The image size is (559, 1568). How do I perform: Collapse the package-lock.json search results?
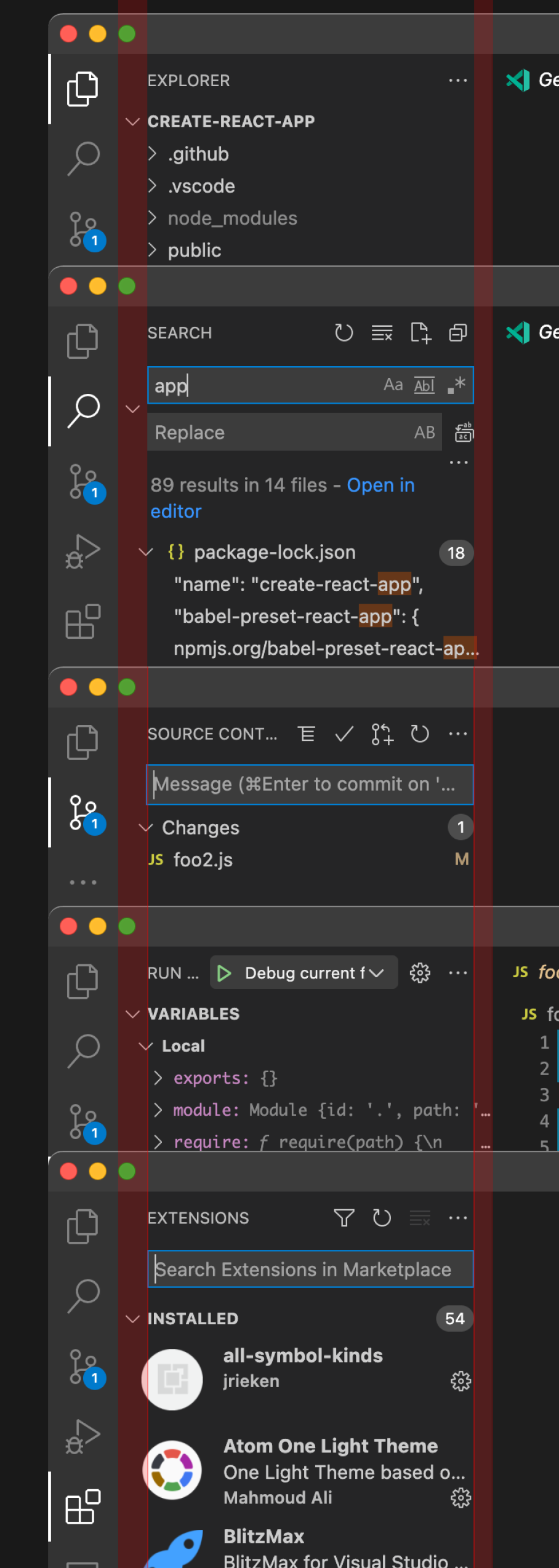[147, 552]
